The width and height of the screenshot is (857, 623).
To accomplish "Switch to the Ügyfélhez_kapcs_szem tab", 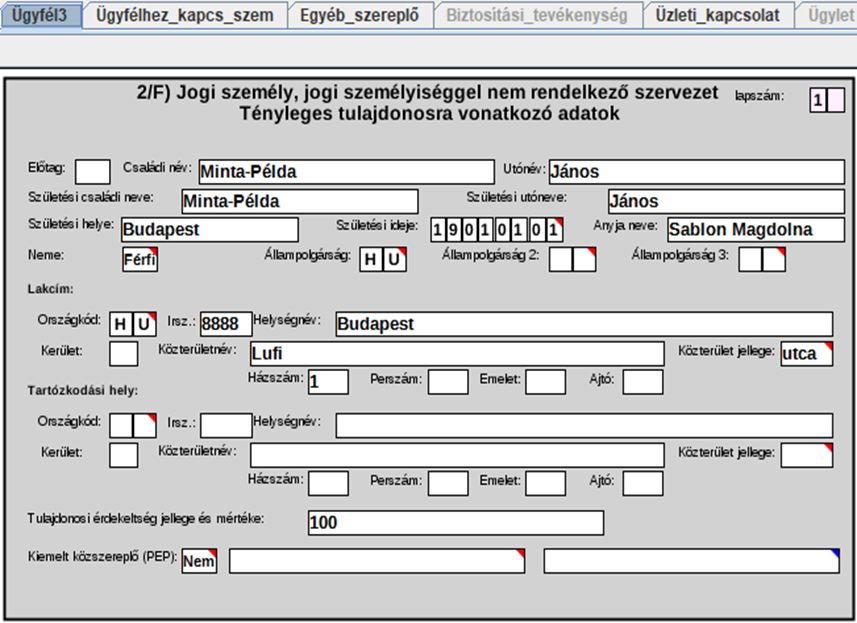I will pos(187,15).
